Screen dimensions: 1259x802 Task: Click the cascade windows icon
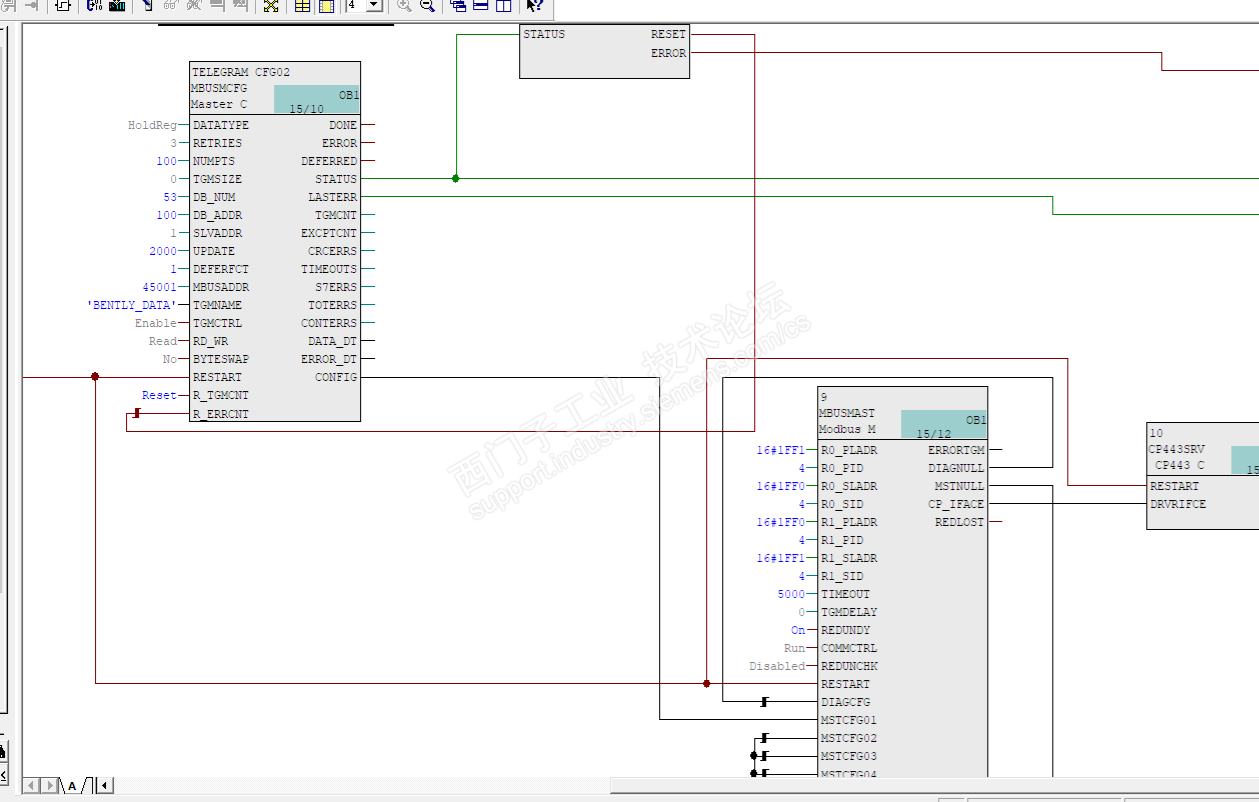(x=458, y=5)
